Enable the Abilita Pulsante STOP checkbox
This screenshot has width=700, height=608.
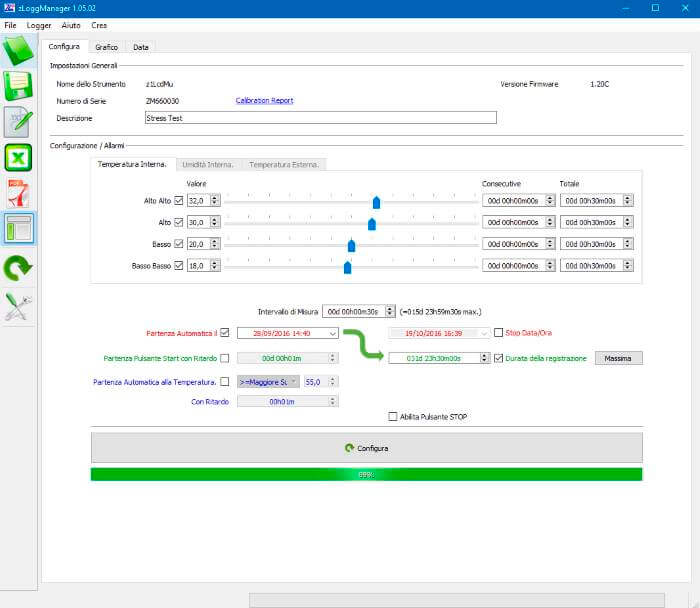point(392,417)
